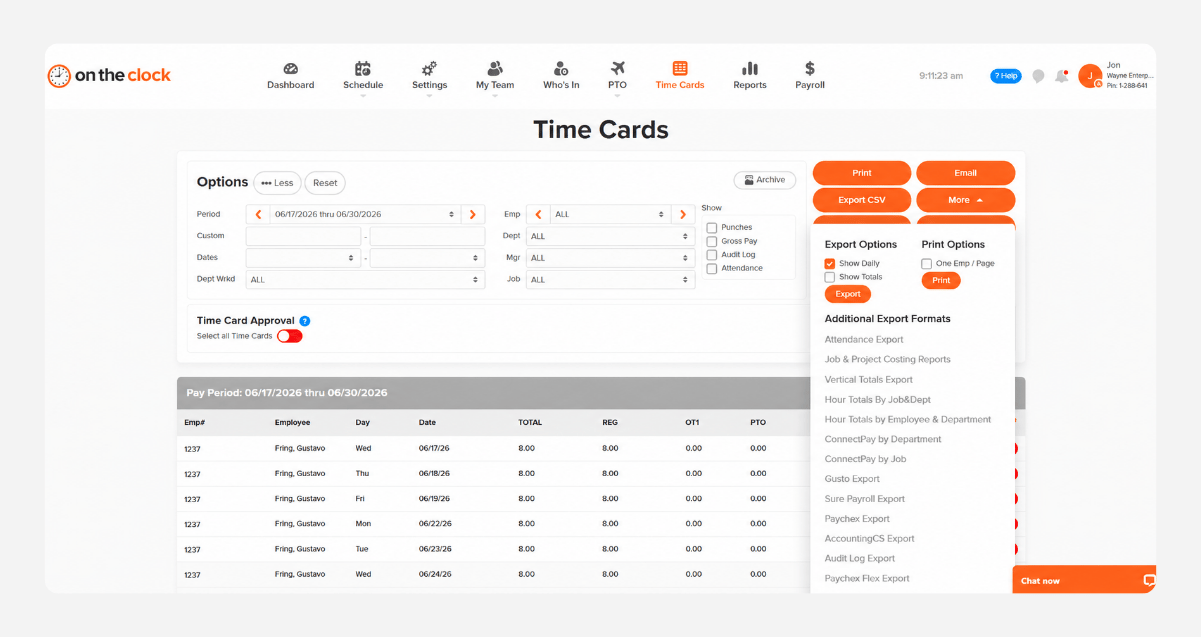Open the Schedule calendar icon
The image size is (1201, 637).
(x=363, y=69)
